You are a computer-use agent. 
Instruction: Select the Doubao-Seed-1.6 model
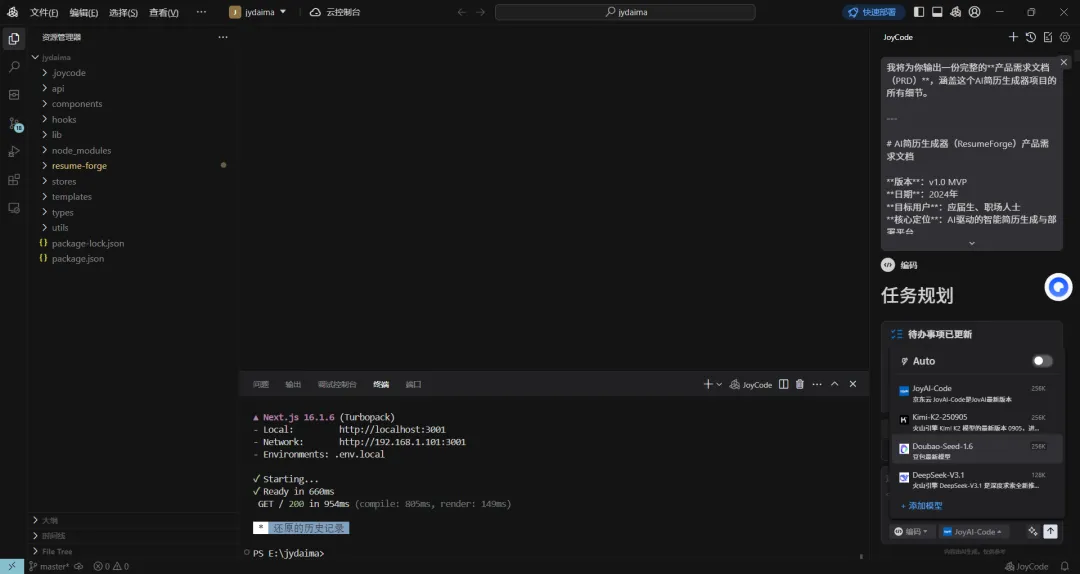(x=976, y=451)
